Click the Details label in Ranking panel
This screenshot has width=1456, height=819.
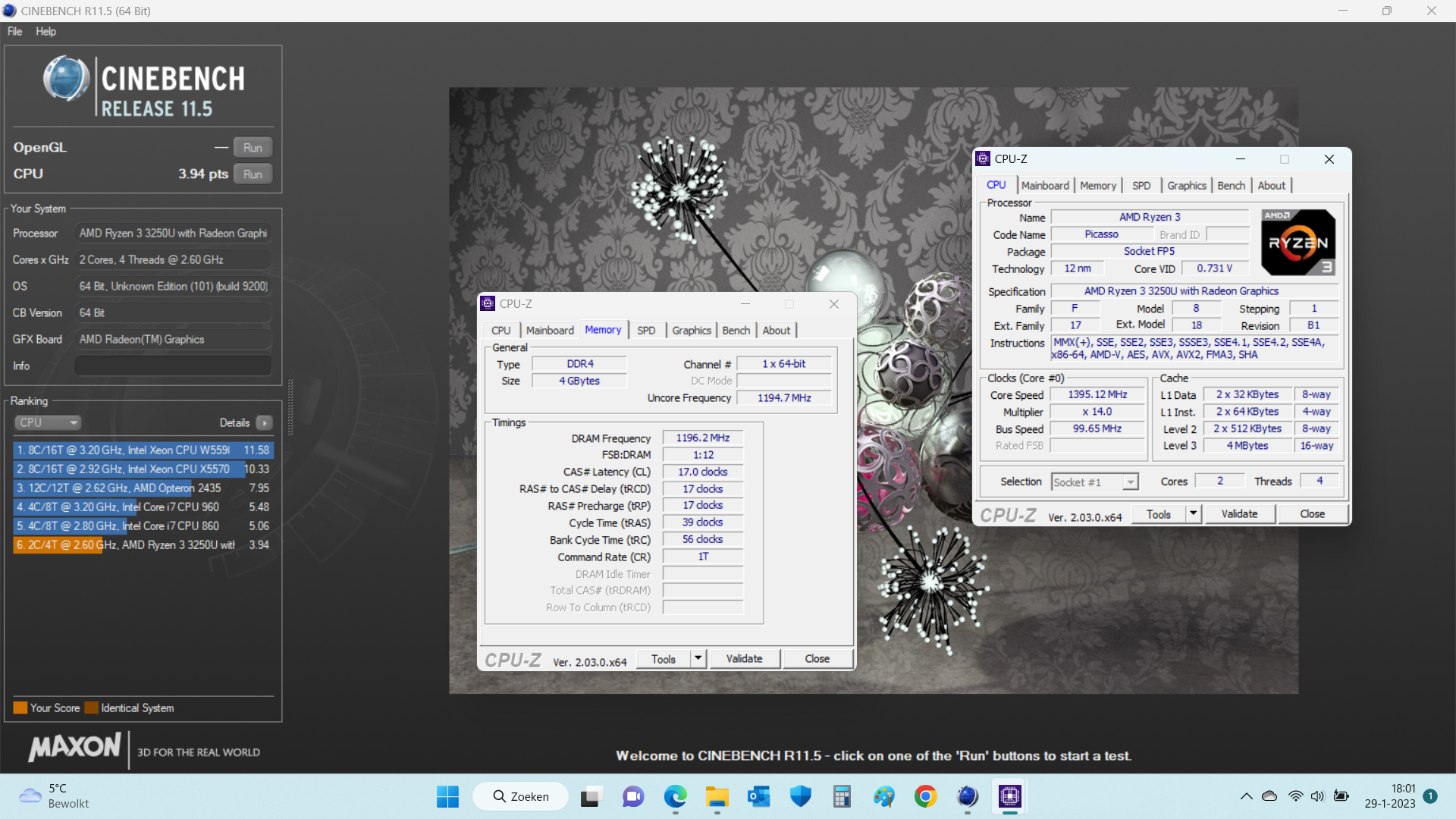click(234, 422)
